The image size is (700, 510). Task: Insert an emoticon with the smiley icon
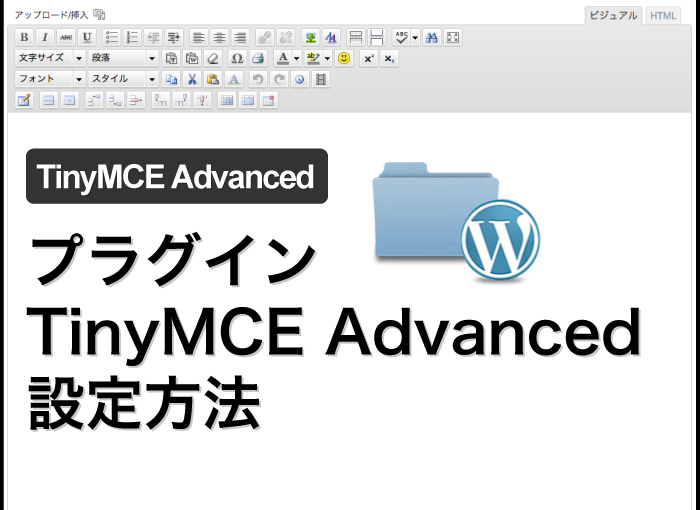pyautogui.click(x=344, y=58)
